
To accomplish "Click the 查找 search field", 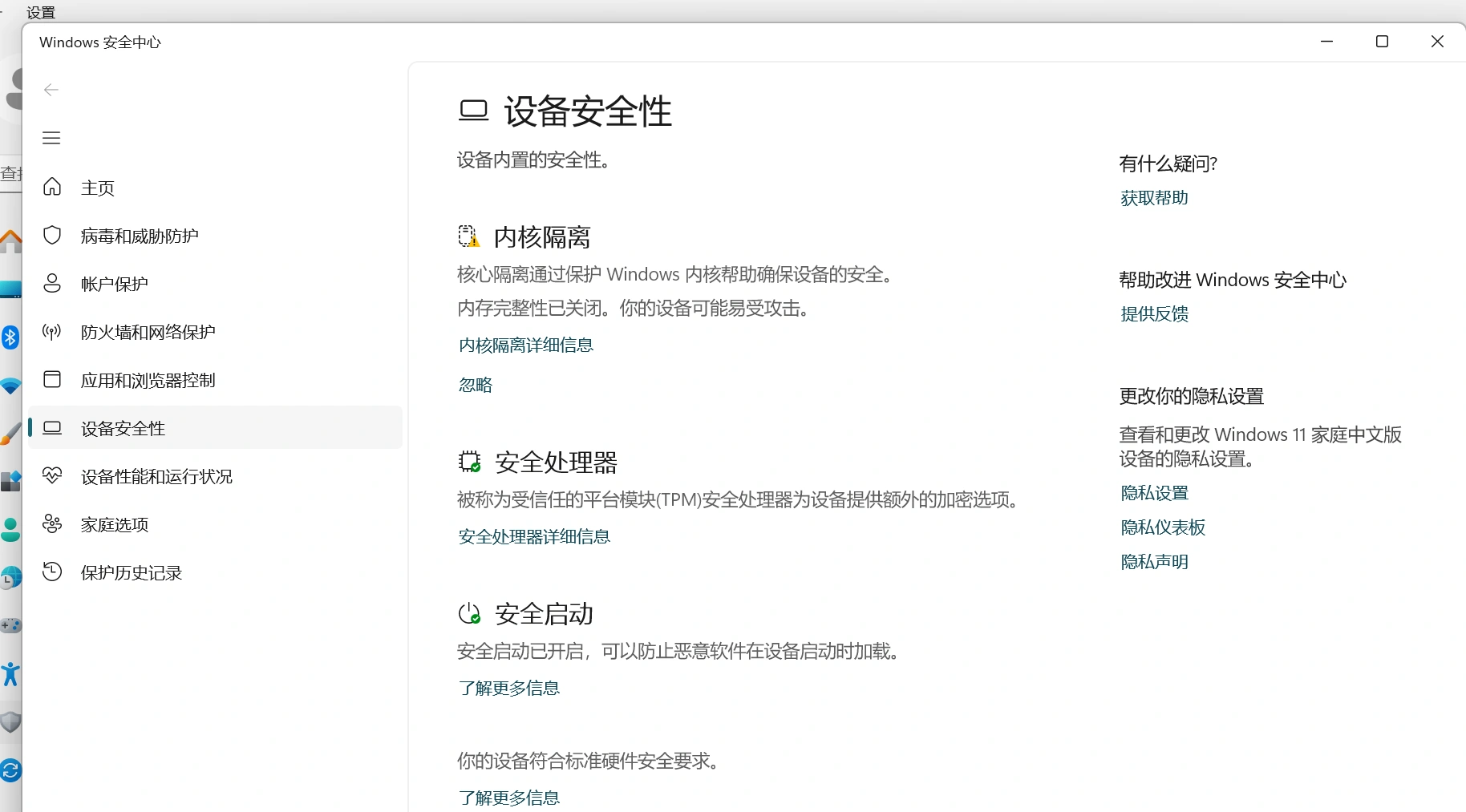I will point(10,173).
